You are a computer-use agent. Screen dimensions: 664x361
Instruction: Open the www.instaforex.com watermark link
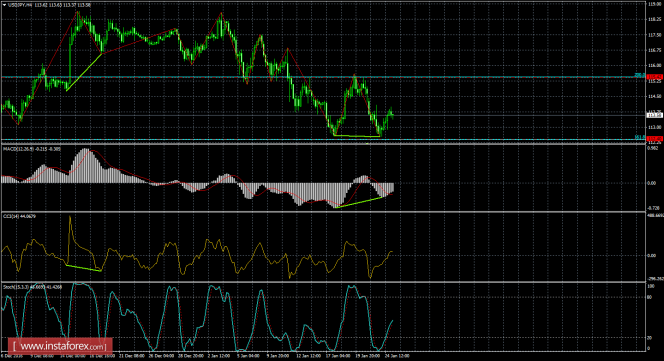pyautogui.click(x=60, y=346)
